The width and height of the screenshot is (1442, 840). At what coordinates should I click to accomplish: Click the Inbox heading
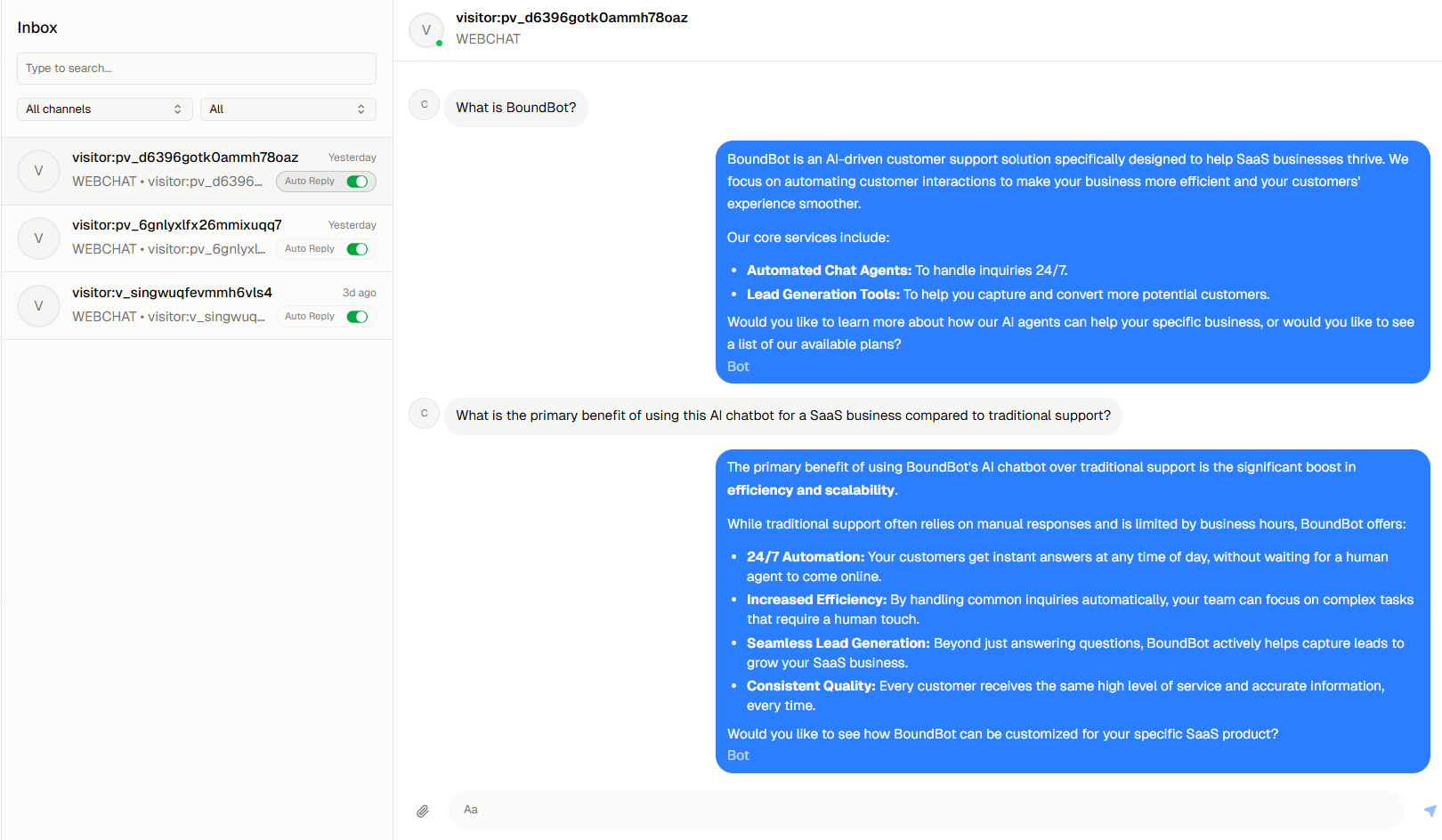(37, 28)
